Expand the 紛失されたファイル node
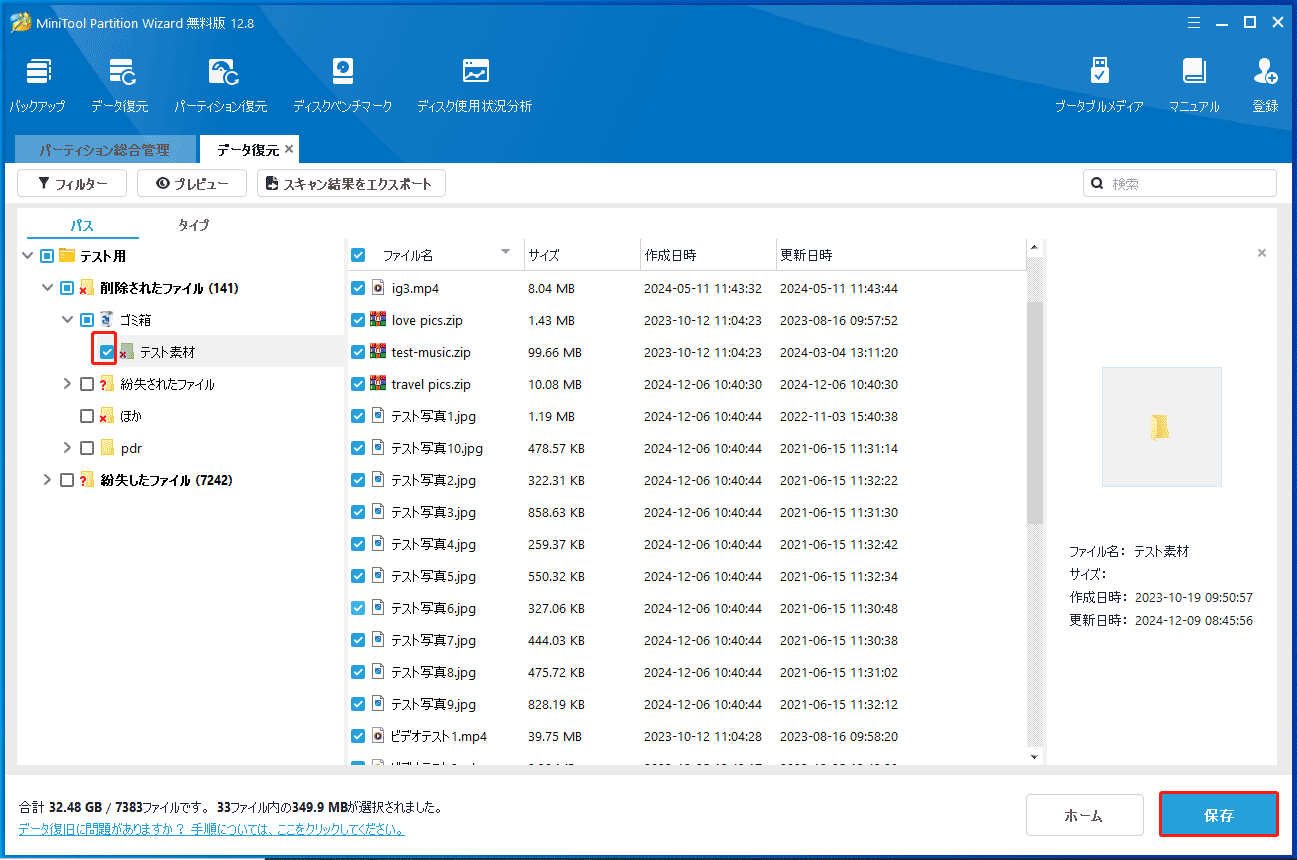Viewport: 1297px width, 860px height. [x=67, y=384]
